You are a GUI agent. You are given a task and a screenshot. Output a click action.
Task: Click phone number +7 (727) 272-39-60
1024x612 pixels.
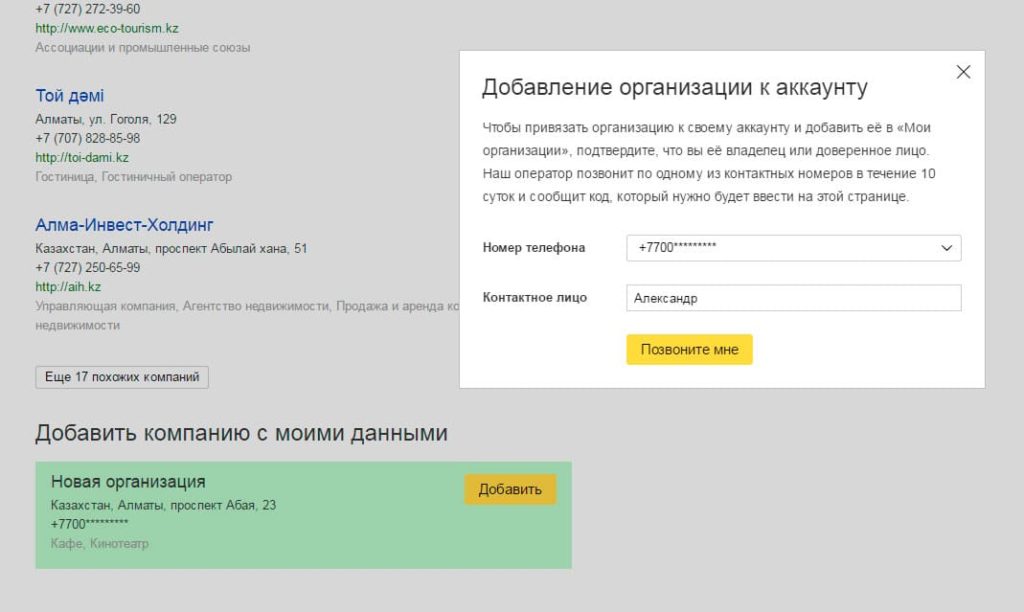[x=88, y=9]
